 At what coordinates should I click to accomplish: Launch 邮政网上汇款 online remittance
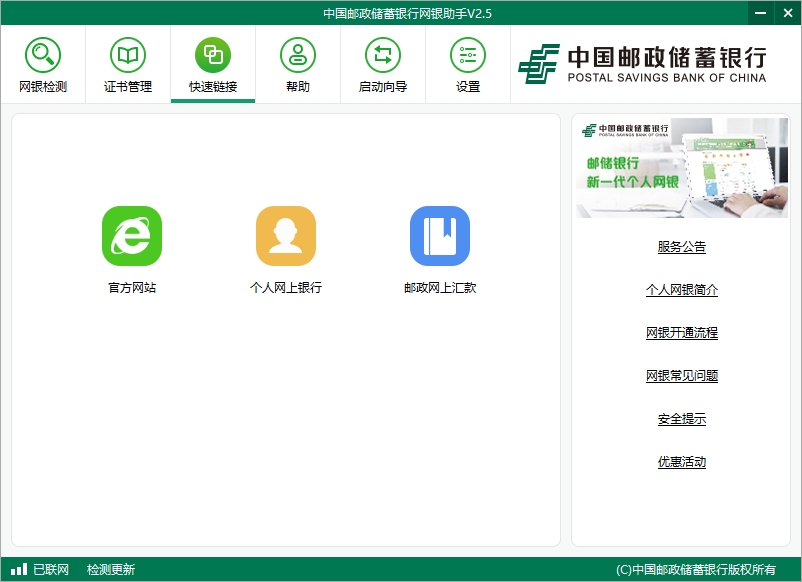pos(441,236)
